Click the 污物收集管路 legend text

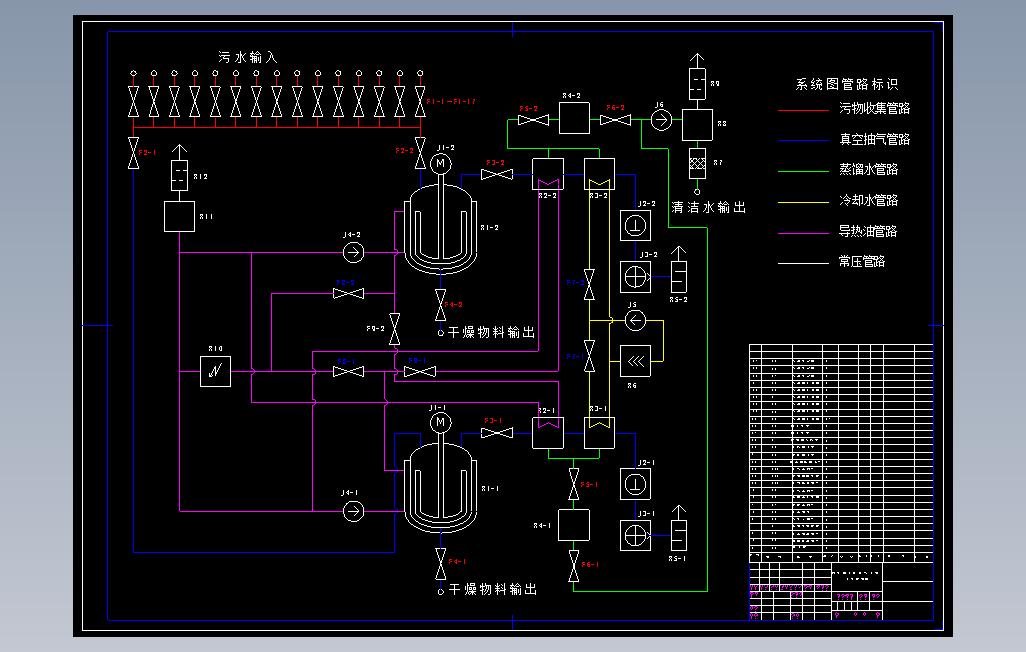point(875,109)
